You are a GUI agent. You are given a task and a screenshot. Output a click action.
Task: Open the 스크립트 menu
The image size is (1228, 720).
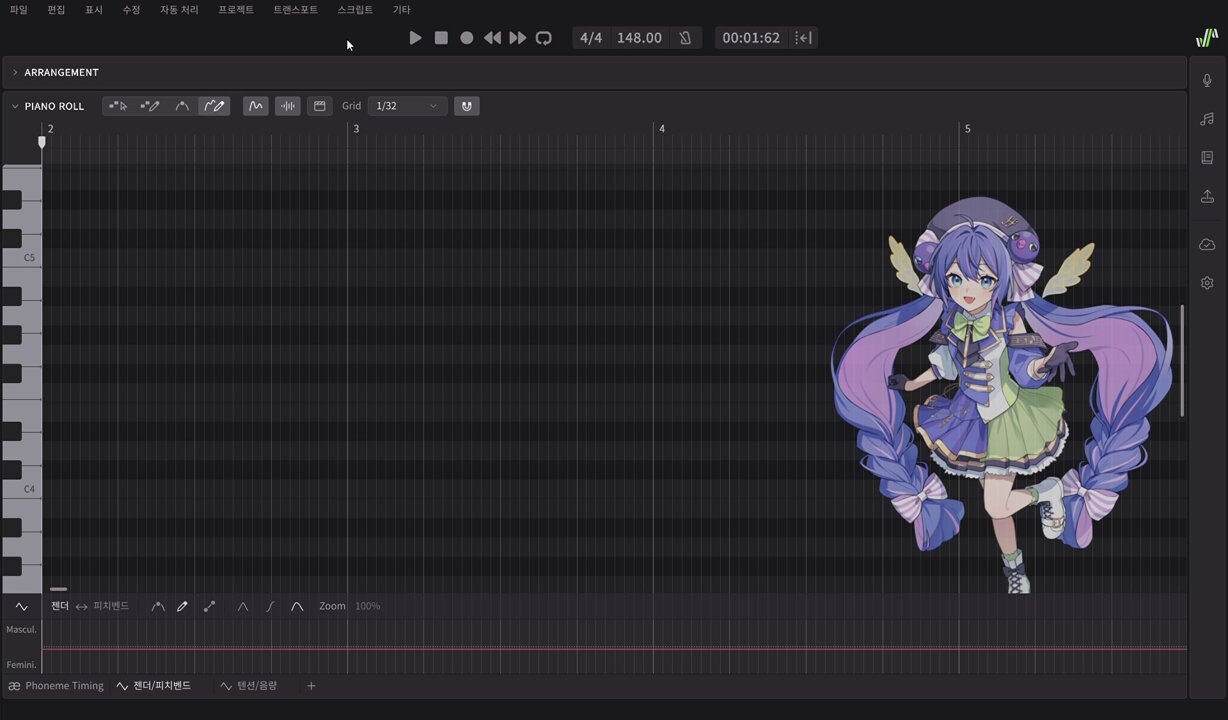[355, 9]
